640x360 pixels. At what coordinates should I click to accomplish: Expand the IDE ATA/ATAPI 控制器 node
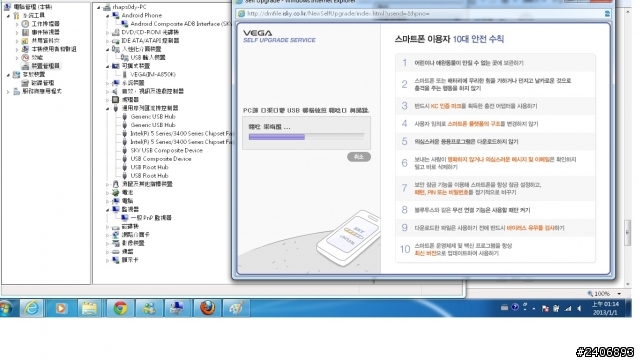(x=108, y=41)
